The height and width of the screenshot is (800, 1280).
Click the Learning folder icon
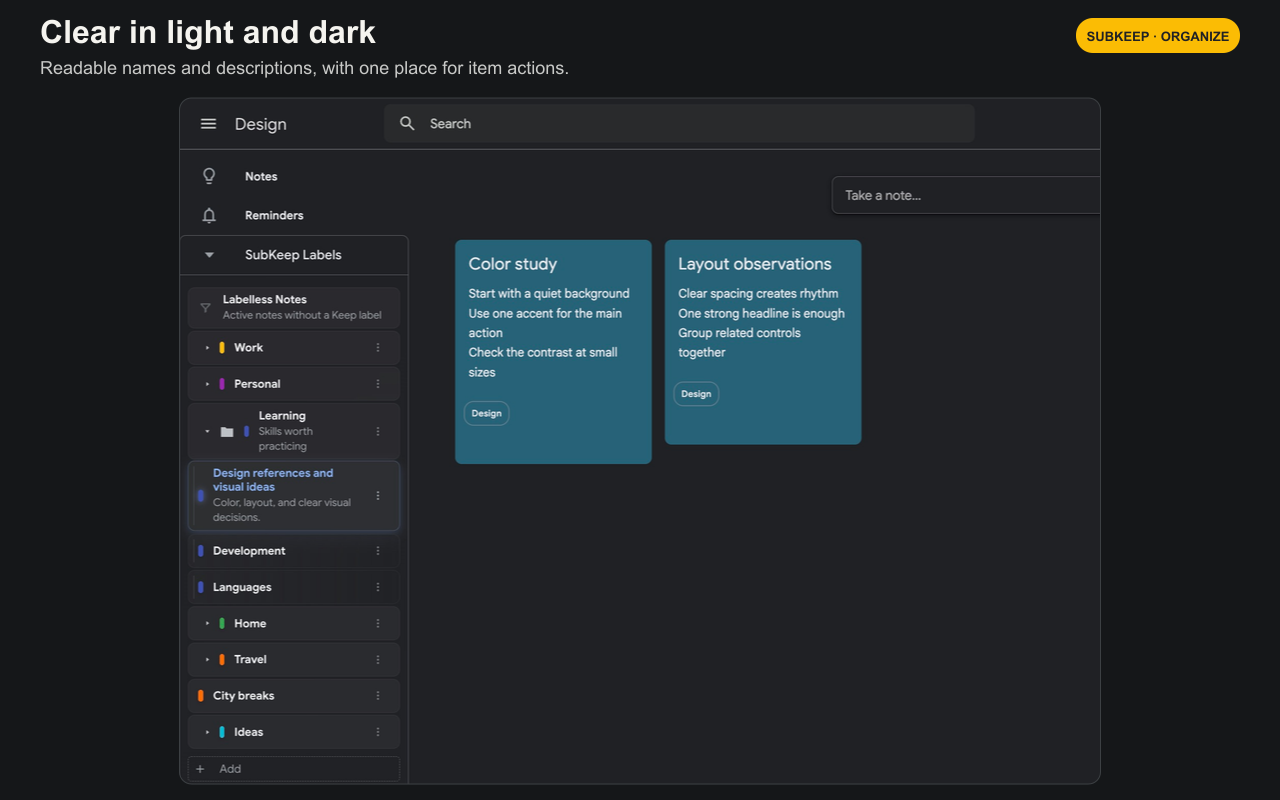click(227, 432)
